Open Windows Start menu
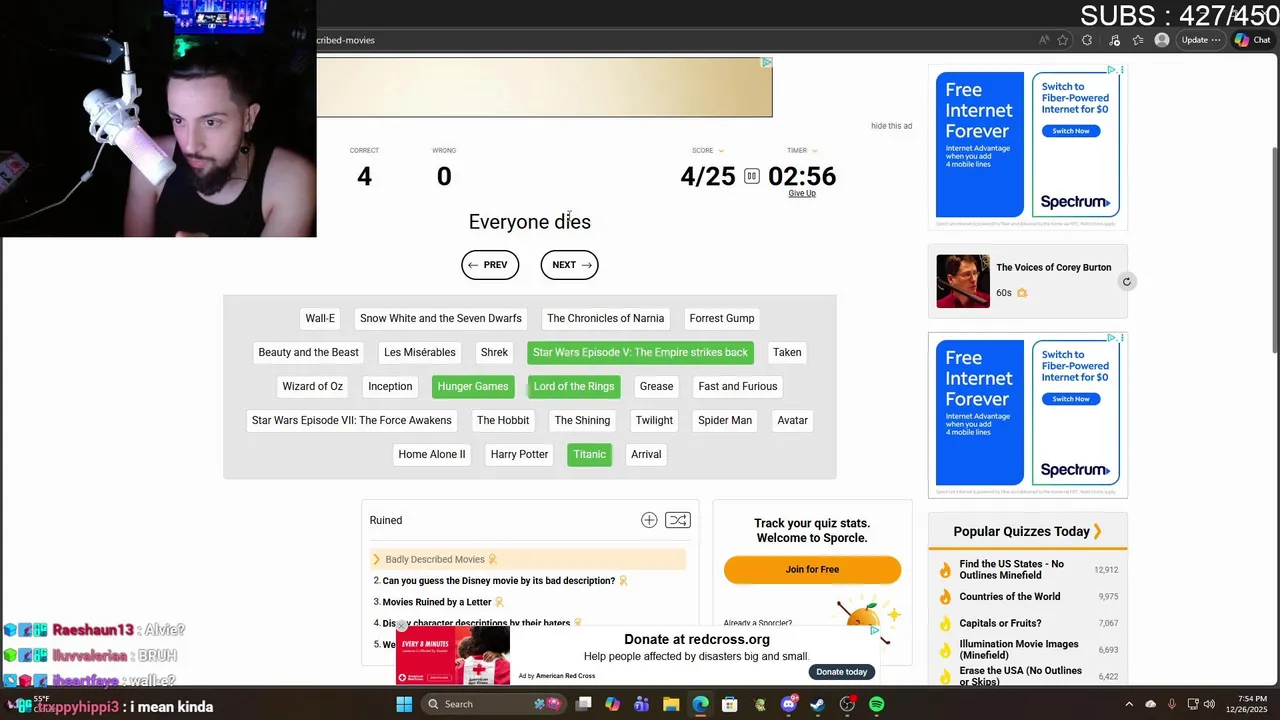Screen dimensions: 1280x720 pyautogui.click(x=404, y=704)
